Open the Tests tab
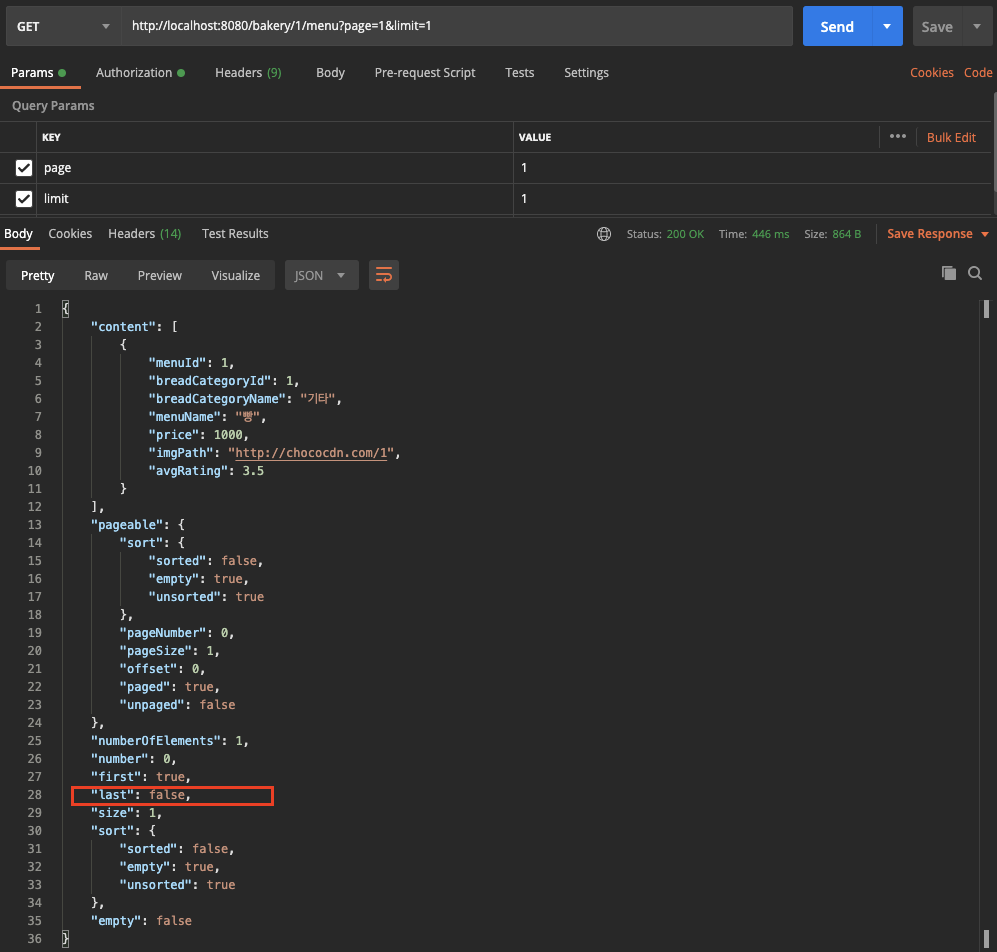The image size is (997, 952). pyautogui.click(x=519, y=72)
